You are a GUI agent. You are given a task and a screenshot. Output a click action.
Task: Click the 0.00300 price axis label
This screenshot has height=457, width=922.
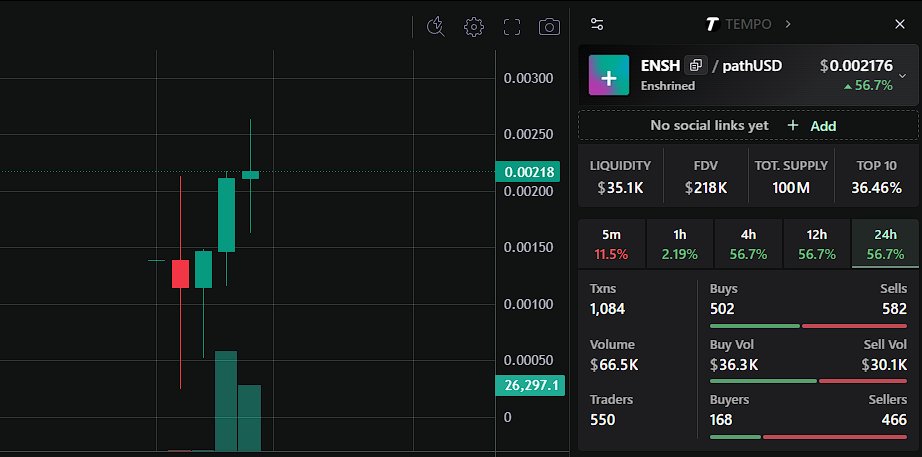click(x=529, y=78)
